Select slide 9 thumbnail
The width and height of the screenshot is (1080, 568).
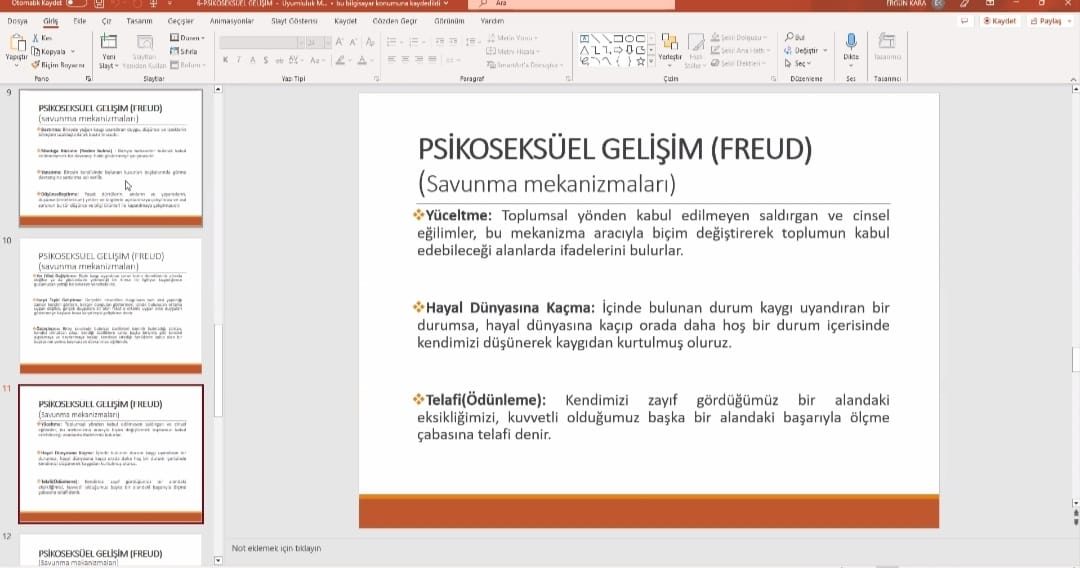[111, 158]
